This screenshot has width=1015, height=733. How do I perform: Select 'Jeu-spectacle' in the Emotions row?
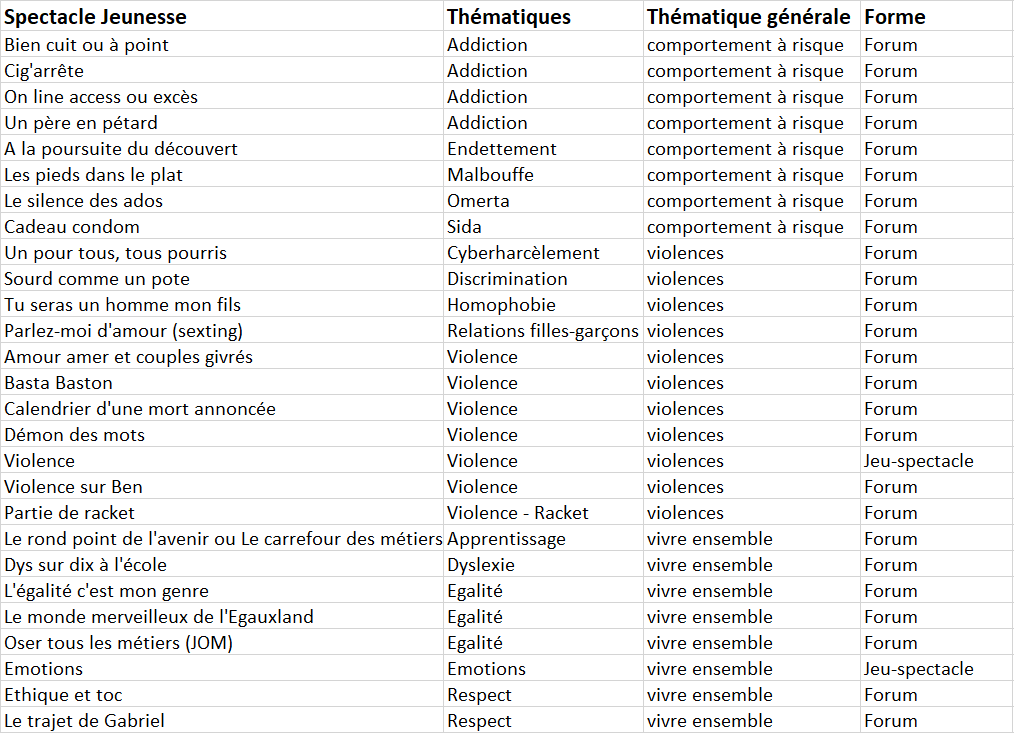point(918,669)
